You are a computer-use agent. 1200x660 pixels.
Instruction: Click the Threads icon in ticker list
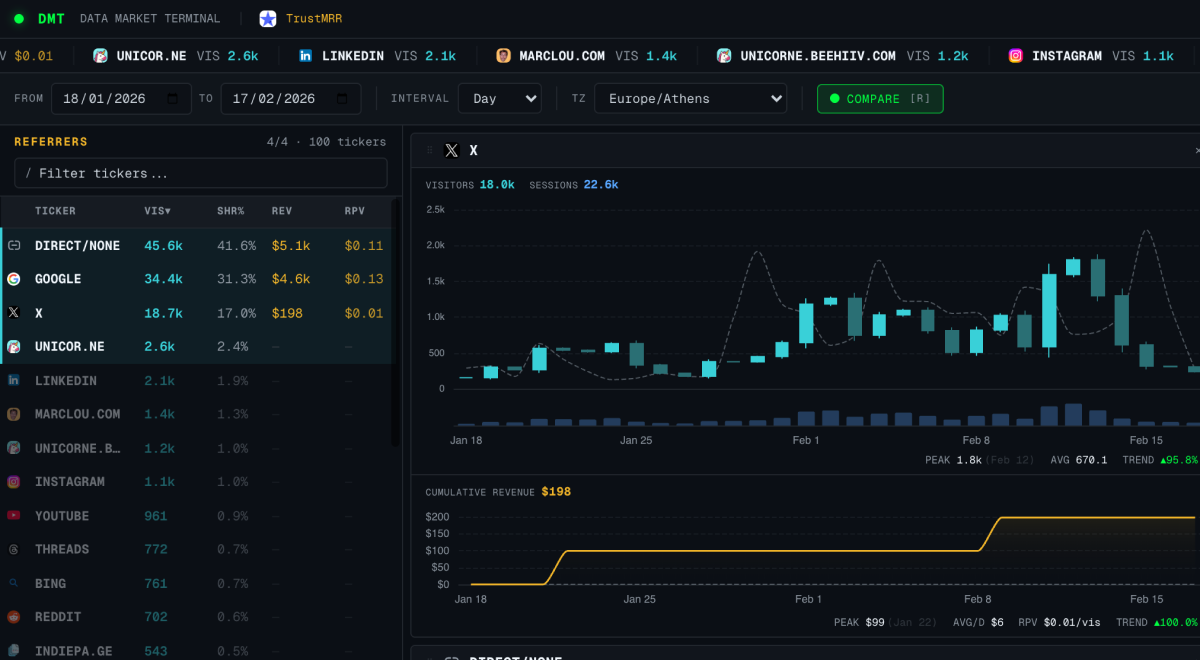pyautogui.click(x=14, y=550)
